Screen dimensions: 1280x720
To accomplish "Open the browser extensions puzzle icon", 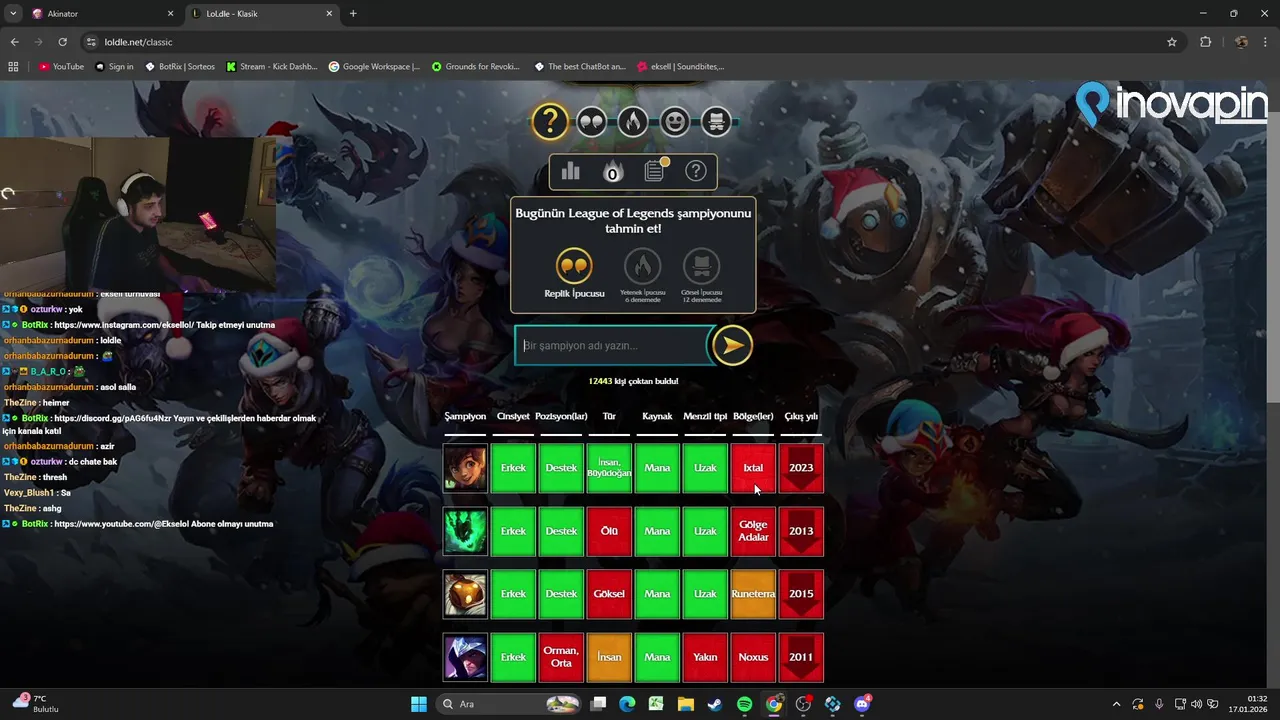I will (1205, 42).
